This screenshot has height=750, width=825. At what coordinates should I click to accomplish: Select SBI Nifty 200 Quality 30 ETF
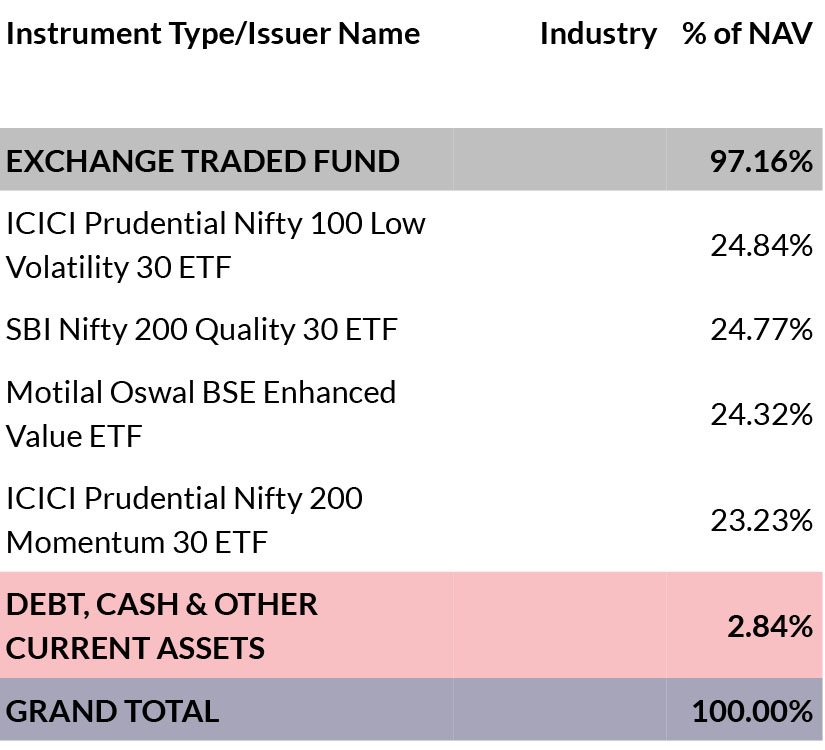point(202,331)
